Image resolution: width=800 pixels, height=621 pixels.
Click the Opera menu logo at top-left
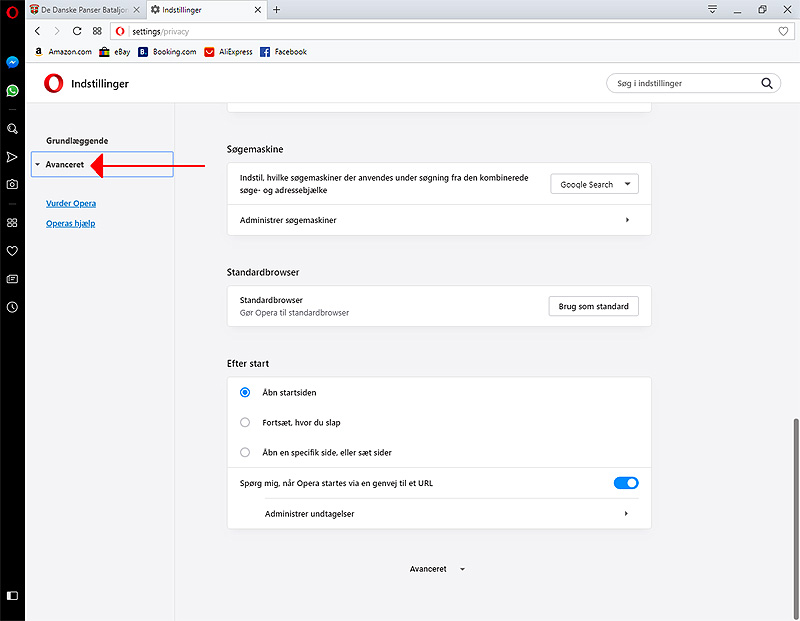[12, 10]
